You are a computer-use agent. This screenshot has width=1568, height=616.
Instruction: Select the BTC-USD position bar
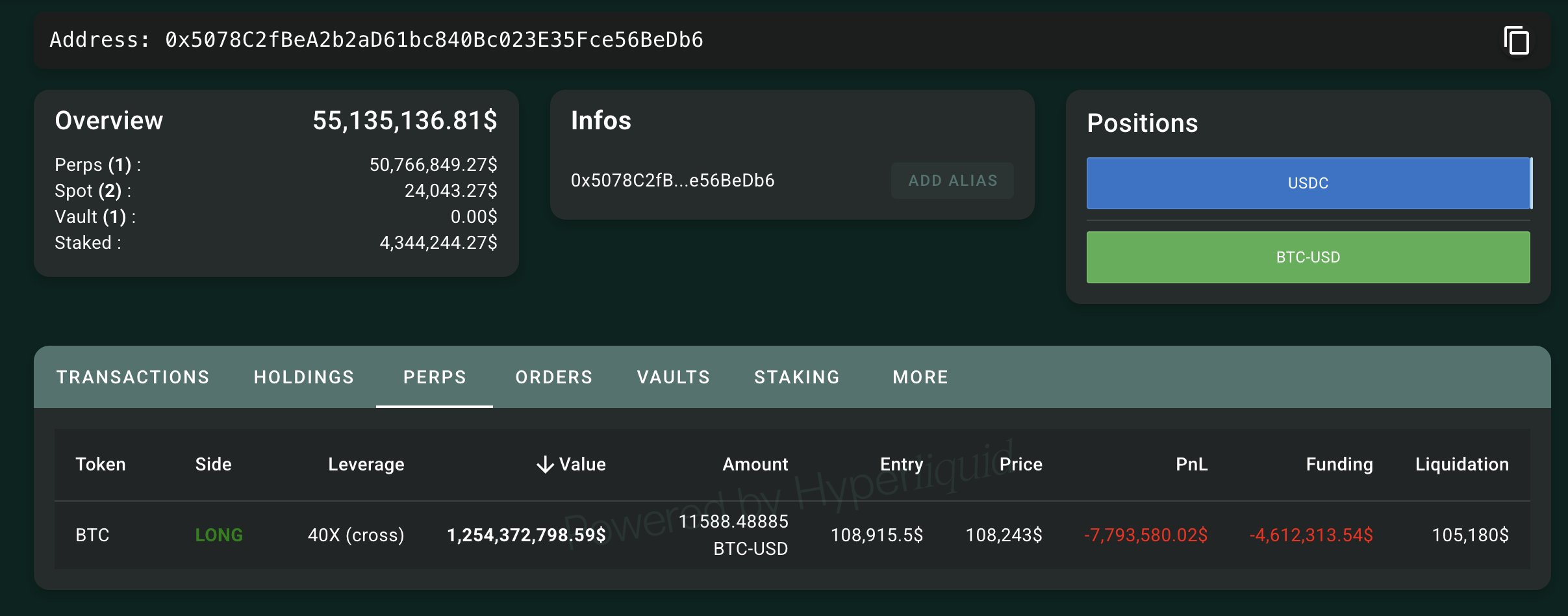coord(1308,257)
